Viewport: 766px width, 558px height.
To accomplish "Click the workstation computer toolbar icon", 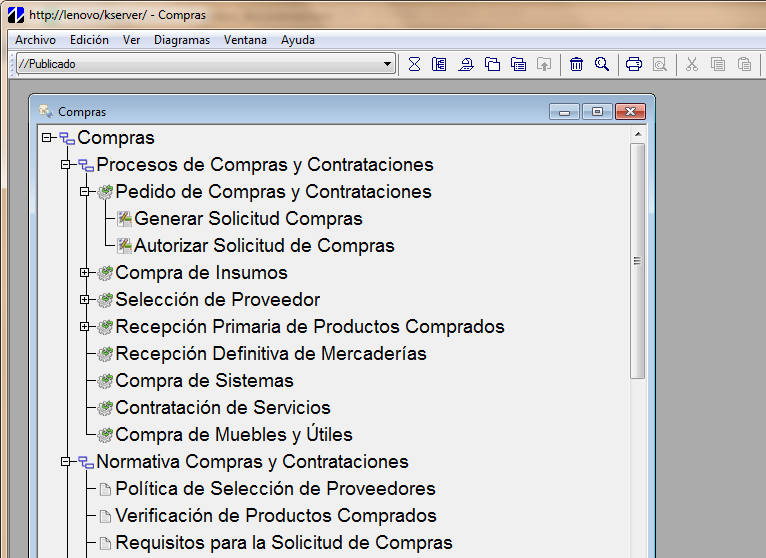I will coord(466,64).
